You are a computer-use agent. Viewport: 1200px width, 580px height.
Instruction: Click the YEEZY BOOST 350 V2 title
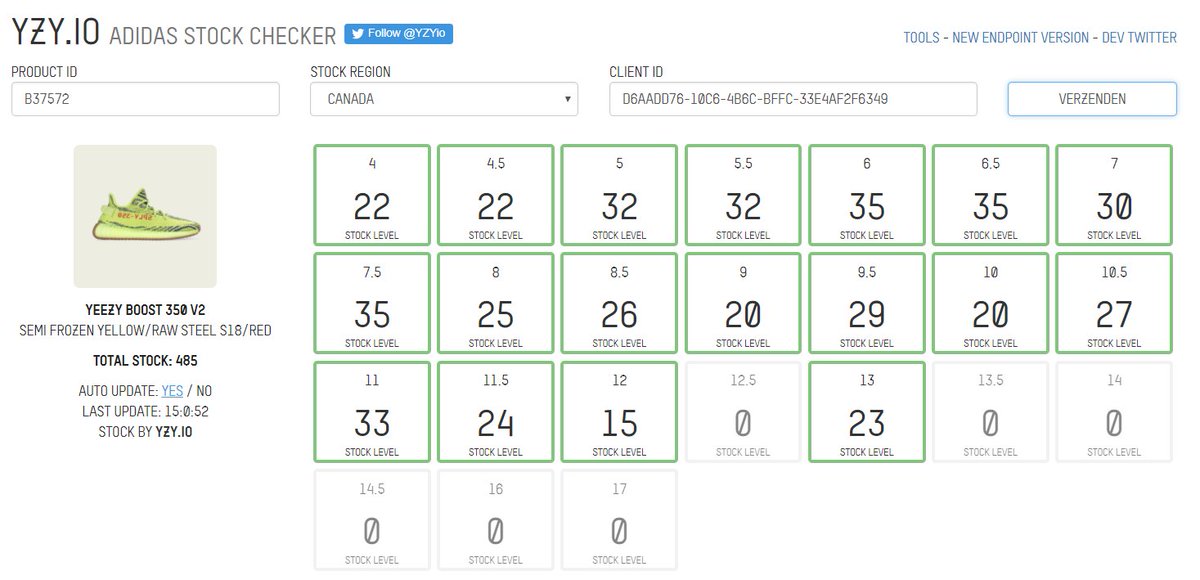(x=145, y=309)
